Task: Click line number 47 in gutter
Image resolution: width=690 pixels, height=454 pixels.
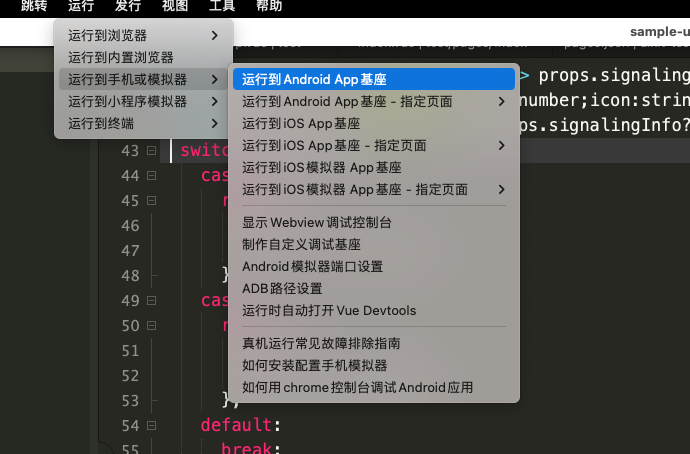Action: (x=130, y=251)
